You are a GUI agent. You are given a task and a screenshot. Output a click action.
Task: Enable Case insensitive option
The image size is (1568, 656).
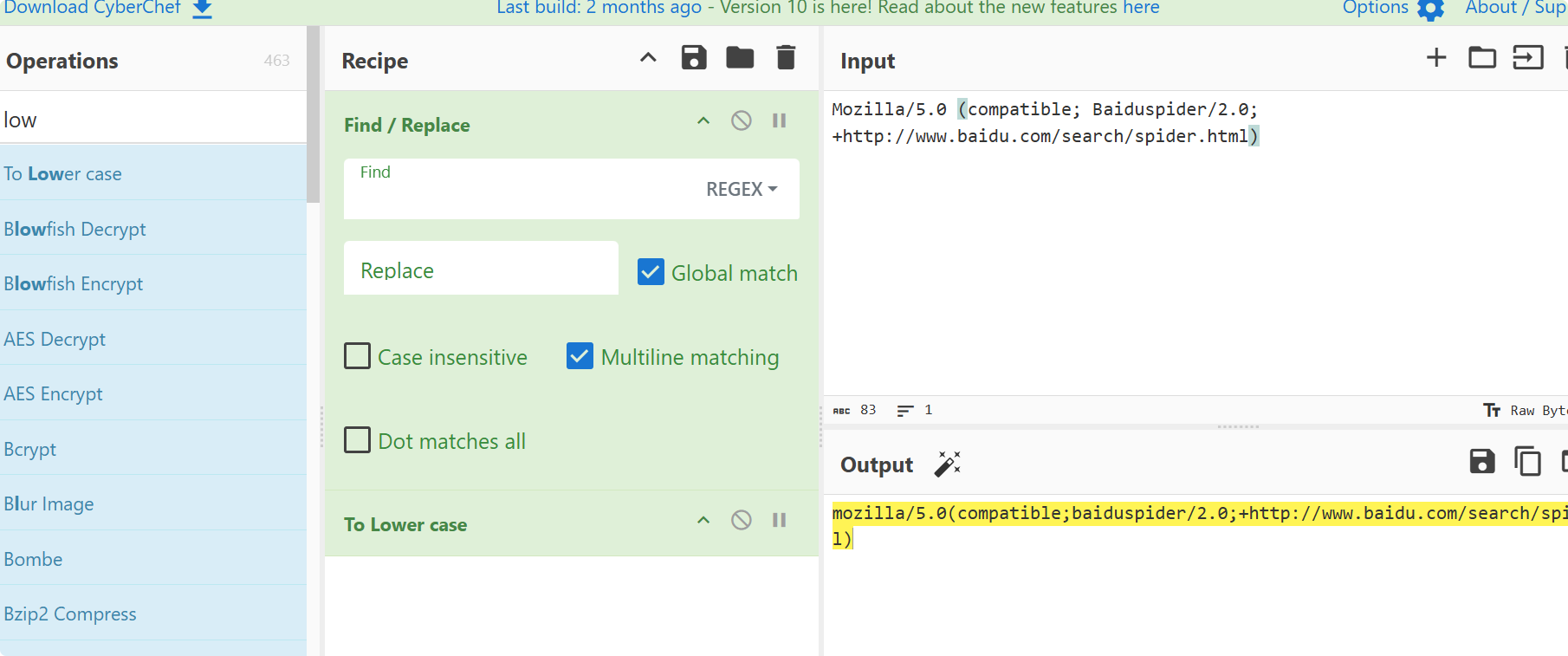[358, 356]
